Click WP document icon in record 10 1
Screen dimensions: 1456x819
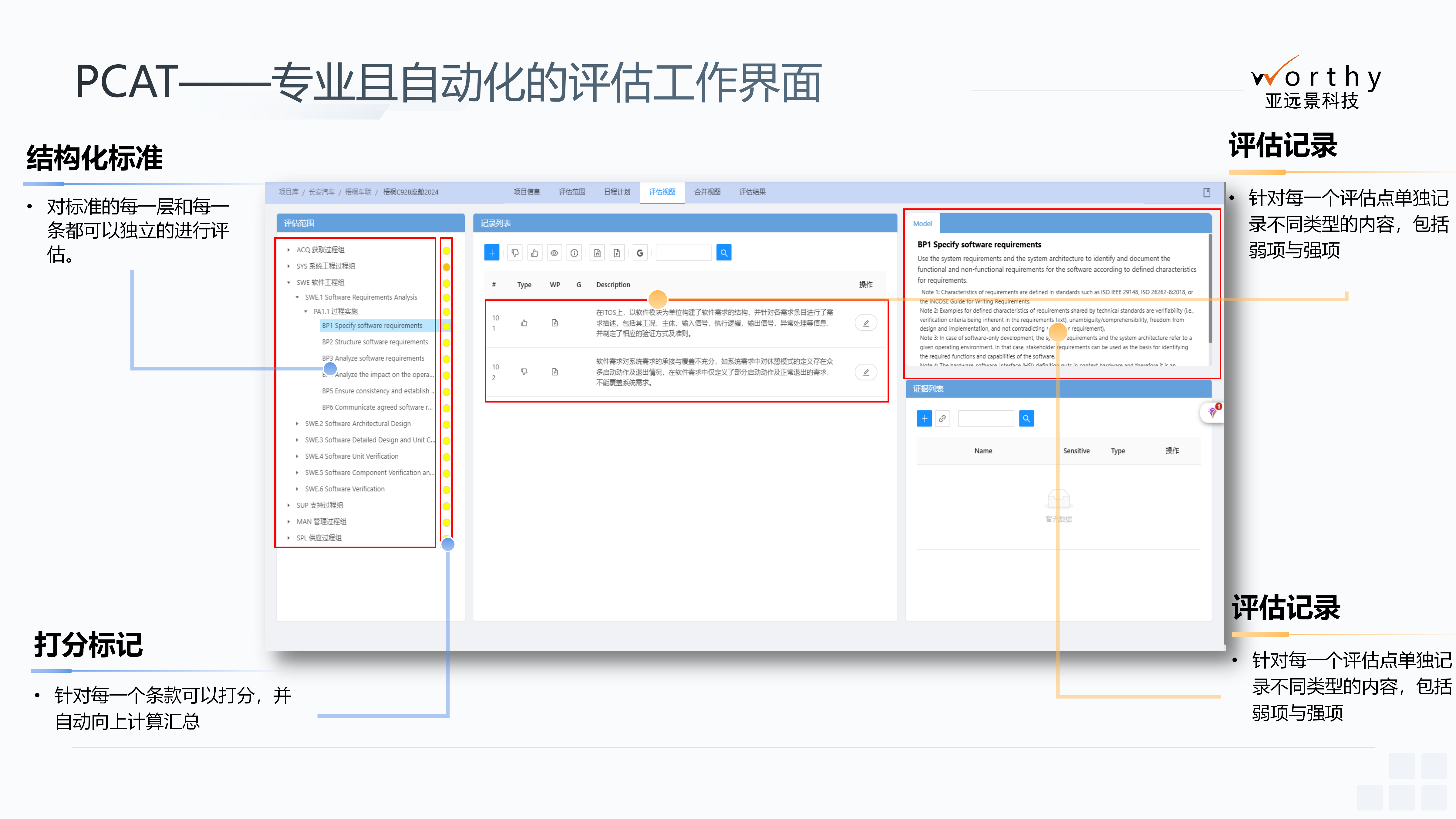click(555, 323)
